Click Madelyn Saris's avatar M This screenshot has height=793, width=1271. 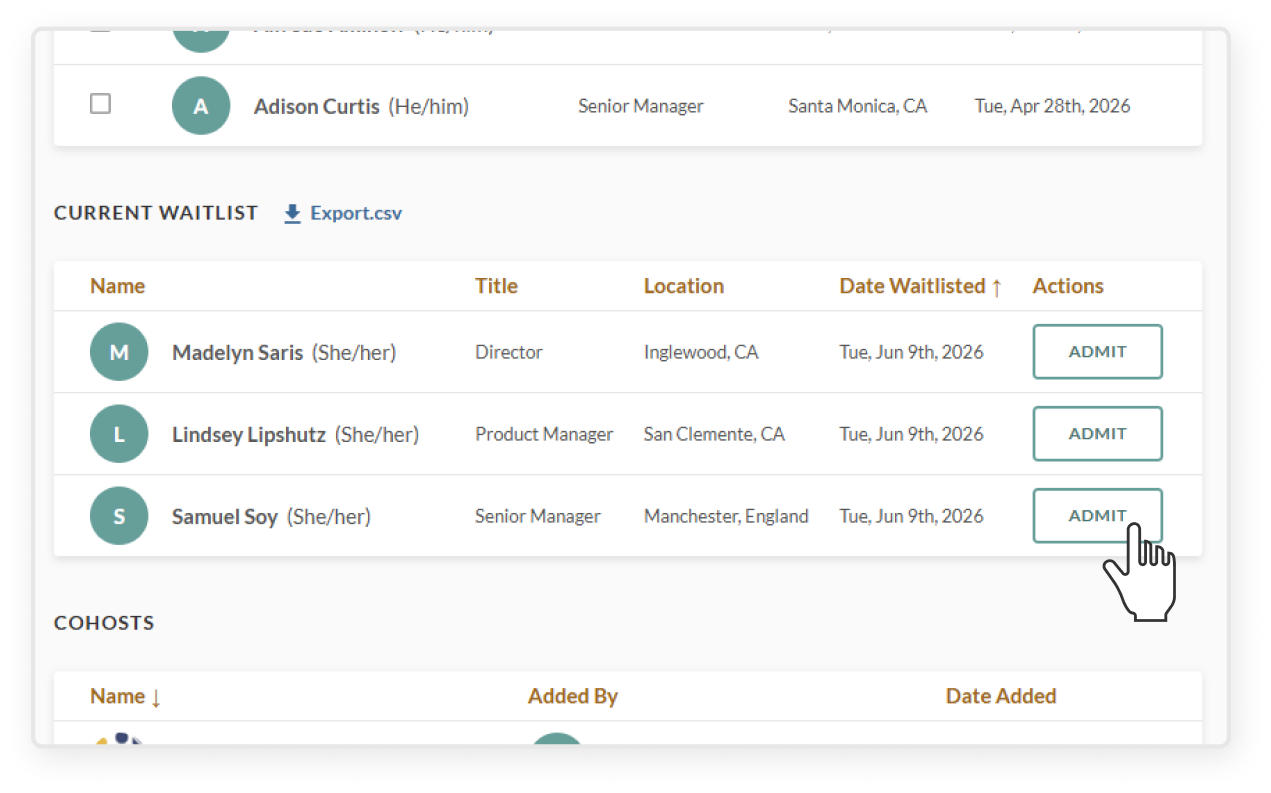[x=119, y=352]
